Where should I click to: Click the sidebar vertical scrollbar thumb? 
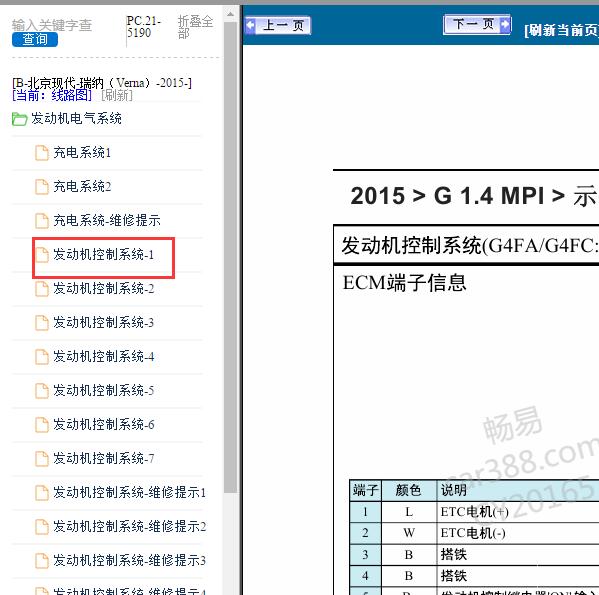(x=230, y=257)
